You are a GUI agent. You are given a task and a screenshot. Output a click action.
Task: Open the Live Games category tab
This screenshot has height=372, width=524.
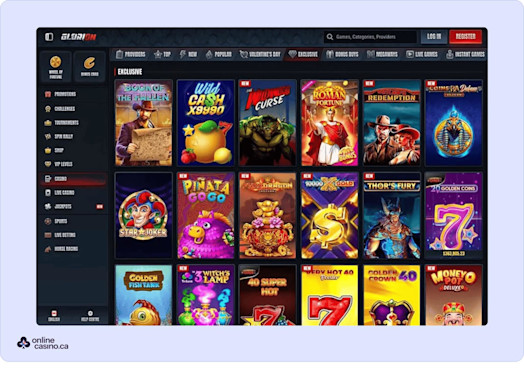pos(422,54)
